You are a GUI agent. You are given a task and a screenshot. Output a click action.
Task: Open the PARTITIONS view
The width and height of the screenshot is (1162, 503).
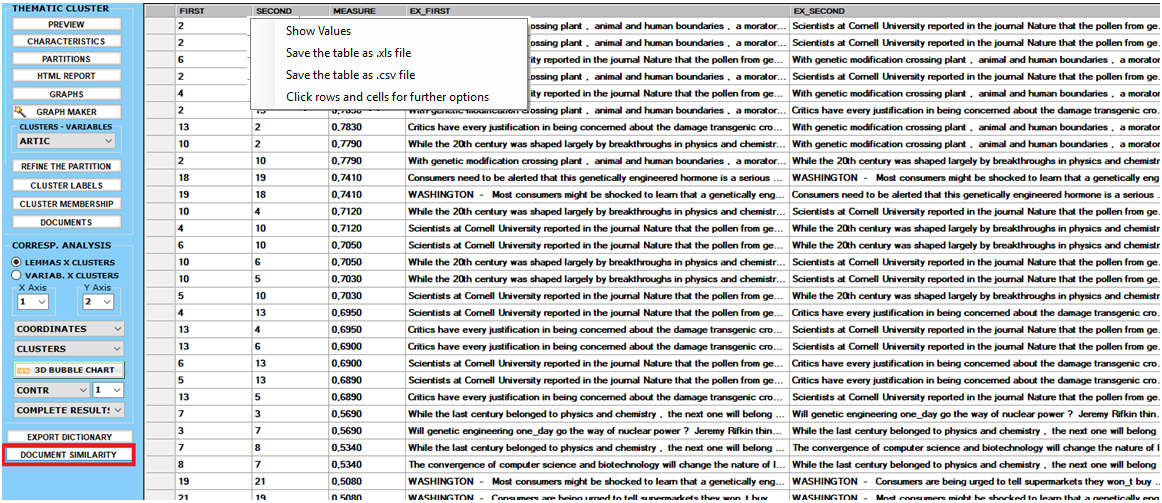point(66,59)
